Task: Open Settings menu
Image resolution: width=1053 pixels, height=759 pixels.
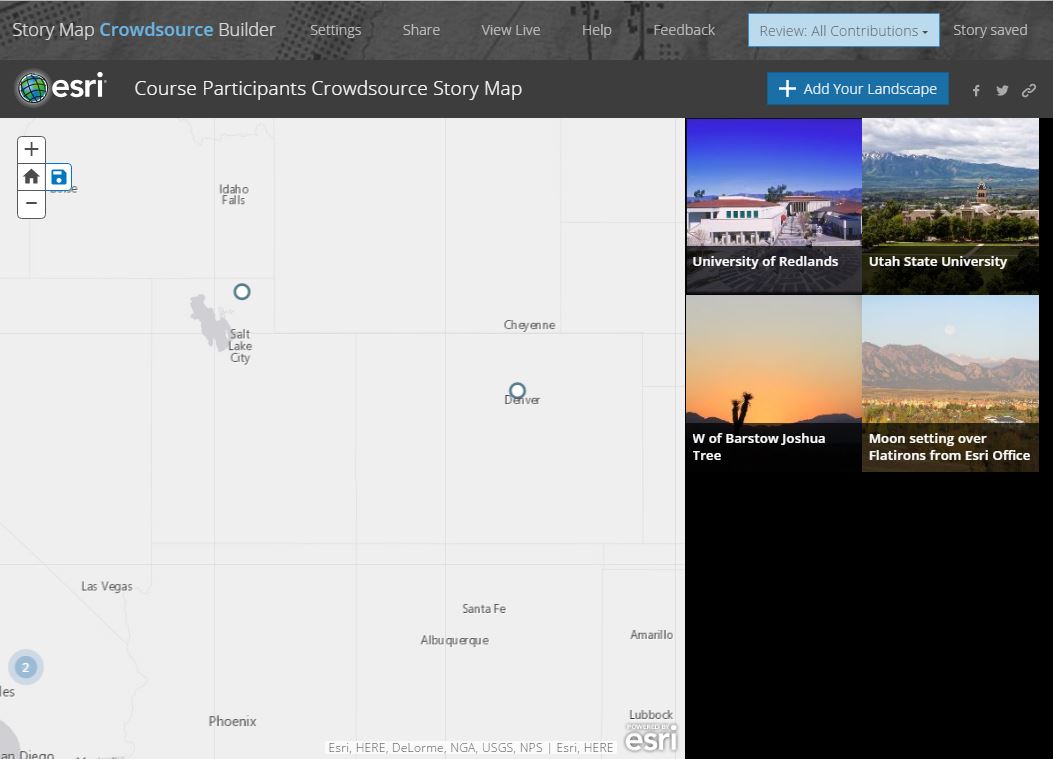Action: pos(335,30)
